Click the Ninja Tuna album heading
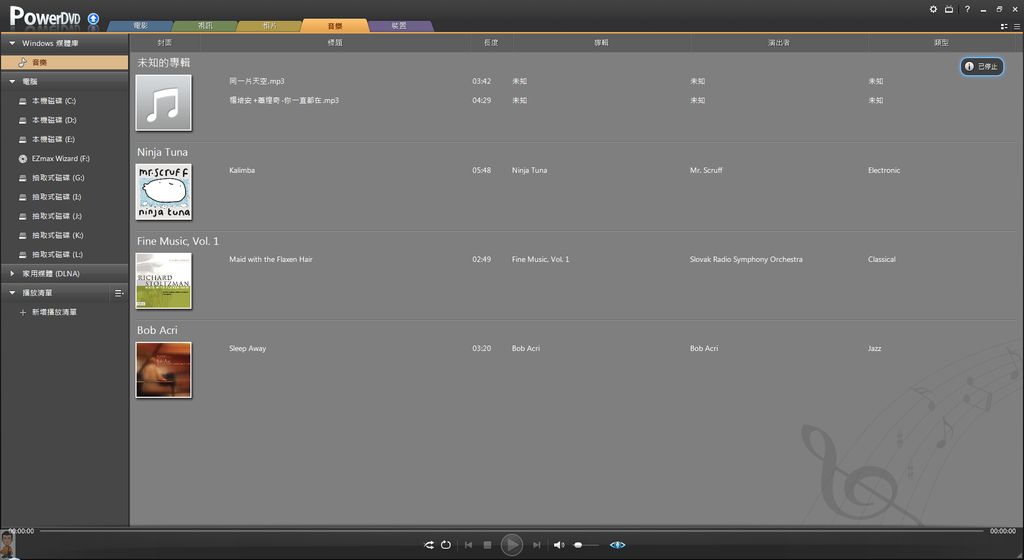 click(163, 152)
